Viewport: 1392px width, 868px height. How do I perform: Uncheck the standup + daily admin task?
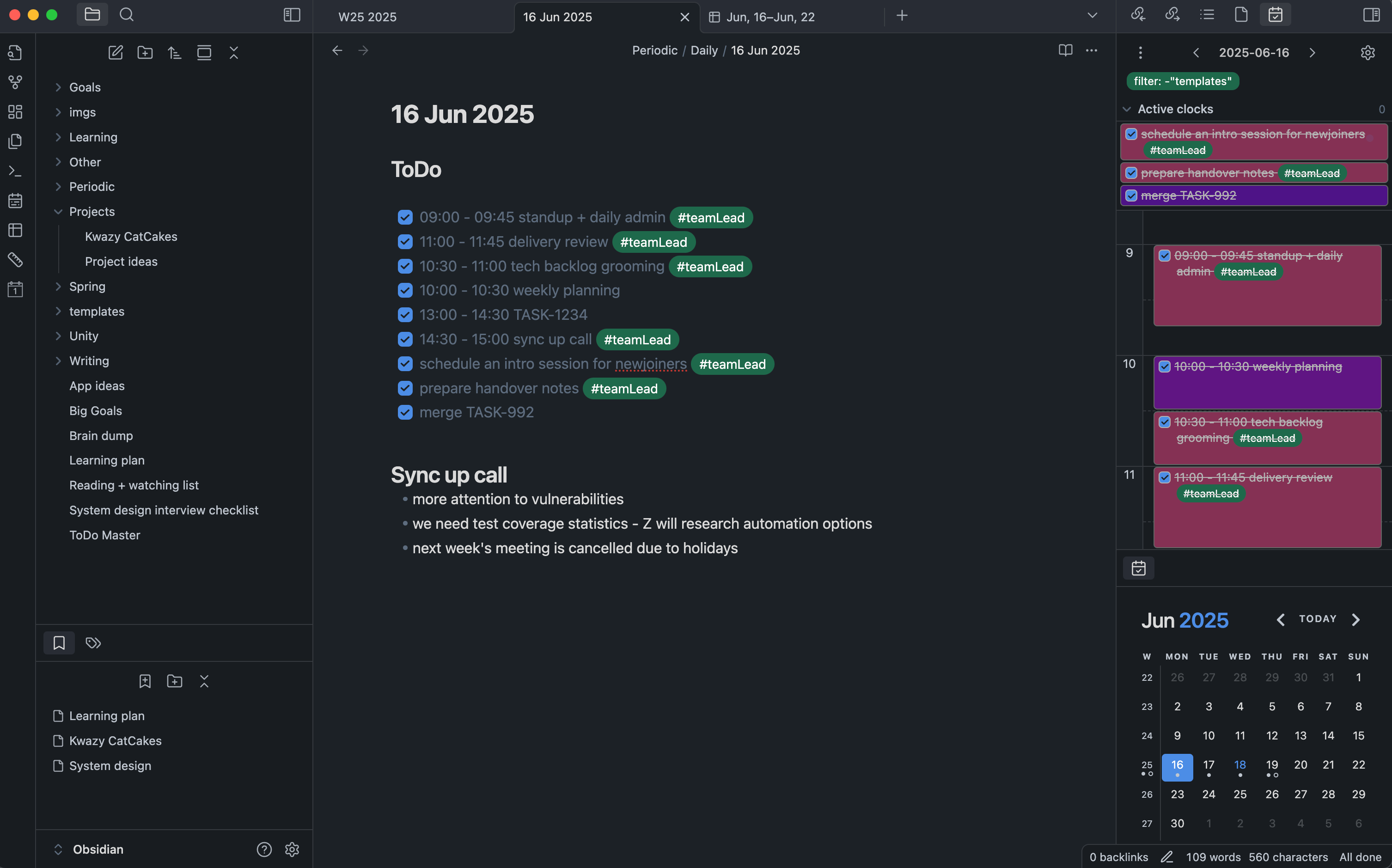[x=405, y=218]
